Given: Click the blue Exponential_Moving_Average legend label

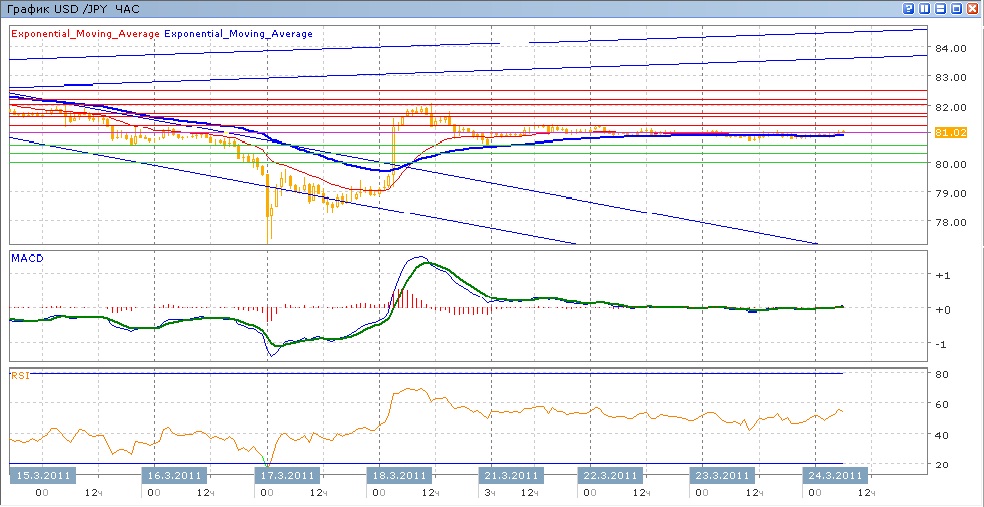Looking at the screenshot, I should click(239, 34).
